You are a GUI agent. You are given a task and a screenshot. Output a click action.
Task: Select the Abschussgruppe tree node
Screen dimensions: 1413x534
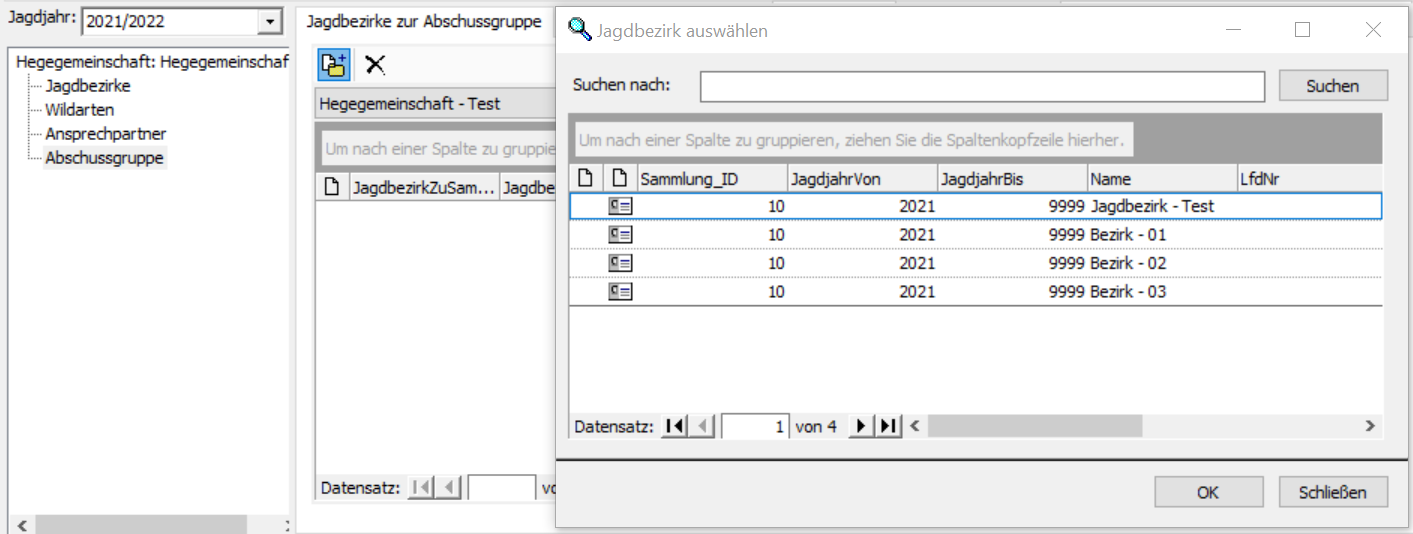coord(104,158)
